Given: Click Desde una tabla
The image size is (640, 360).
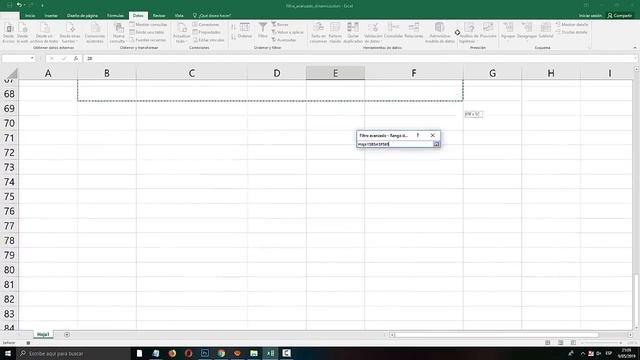Looking at the screenshot, I should pos(147,32).
